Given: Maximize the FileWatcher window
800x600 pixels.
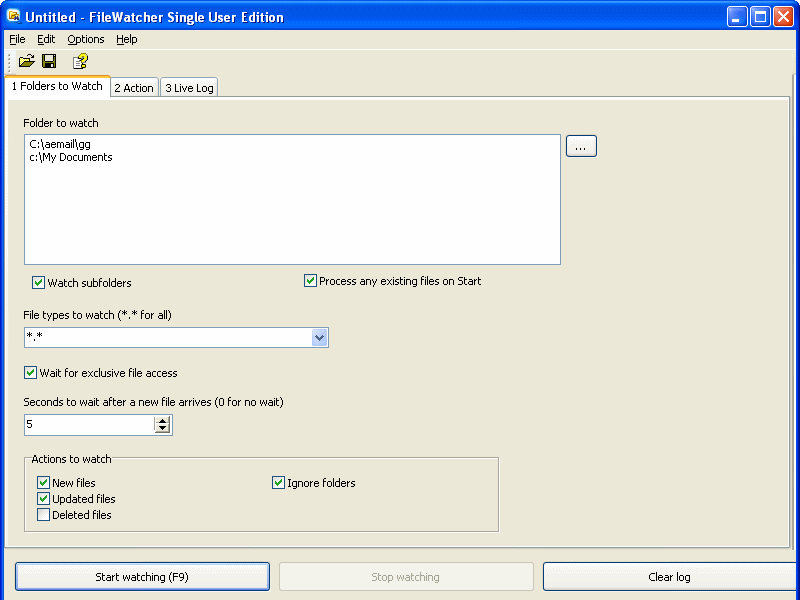Looking at the screenshot, I should (760, 17).
